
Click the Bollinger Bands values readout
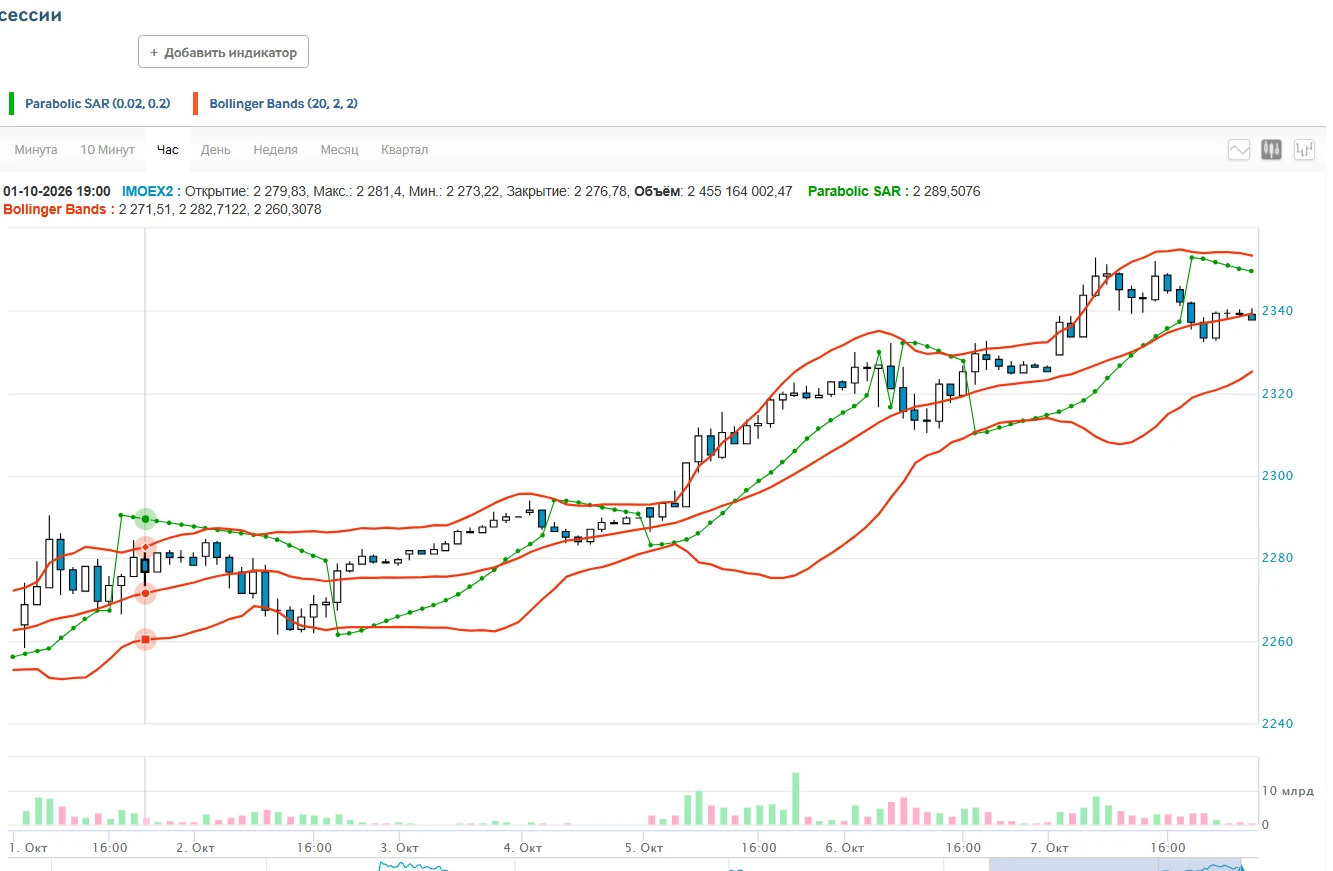[x=220, y=209]
